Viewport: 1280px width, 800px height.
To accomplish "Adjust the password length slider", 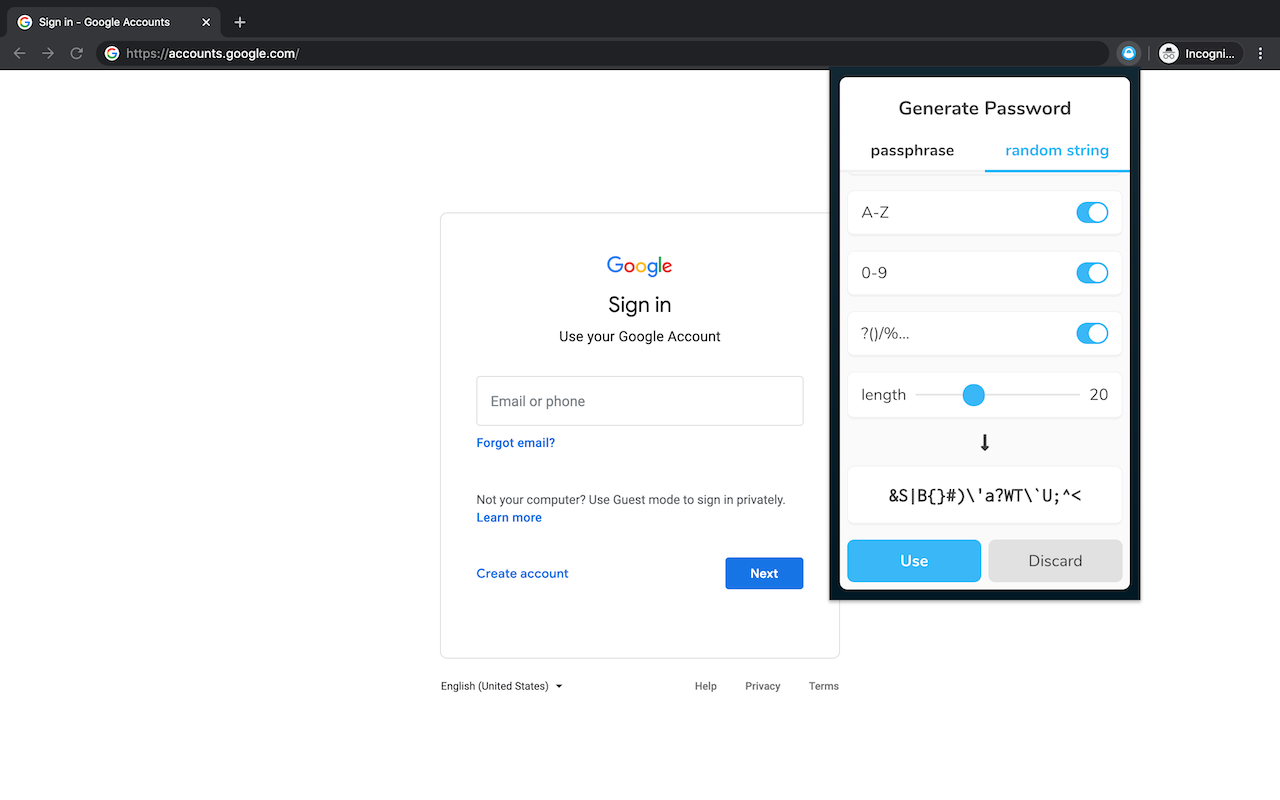I will [x=973, y=394].
